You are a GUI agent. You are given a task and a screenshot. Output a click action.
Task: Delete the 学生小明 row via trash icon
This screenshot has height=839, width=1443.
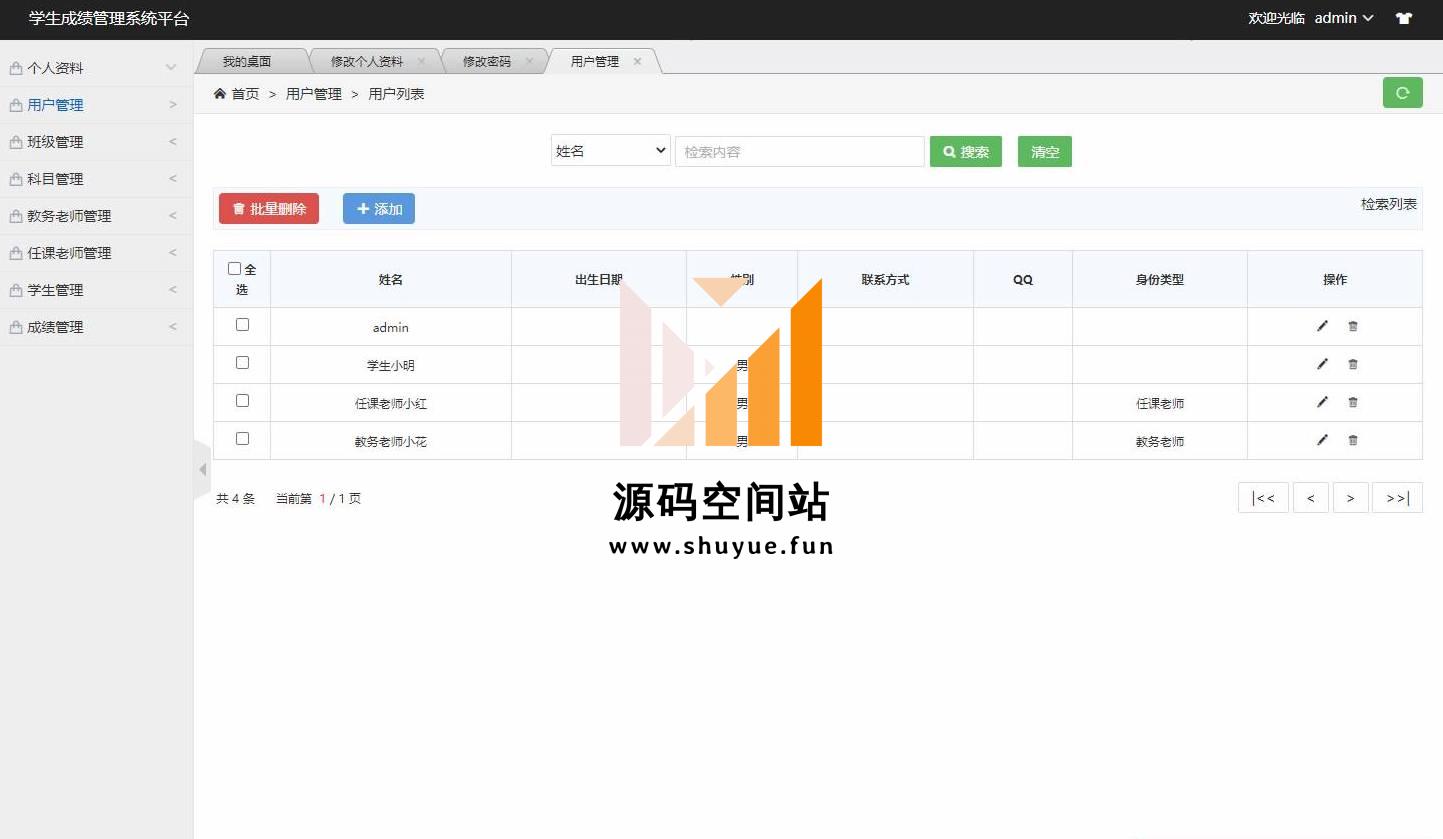pos(1353,365)
